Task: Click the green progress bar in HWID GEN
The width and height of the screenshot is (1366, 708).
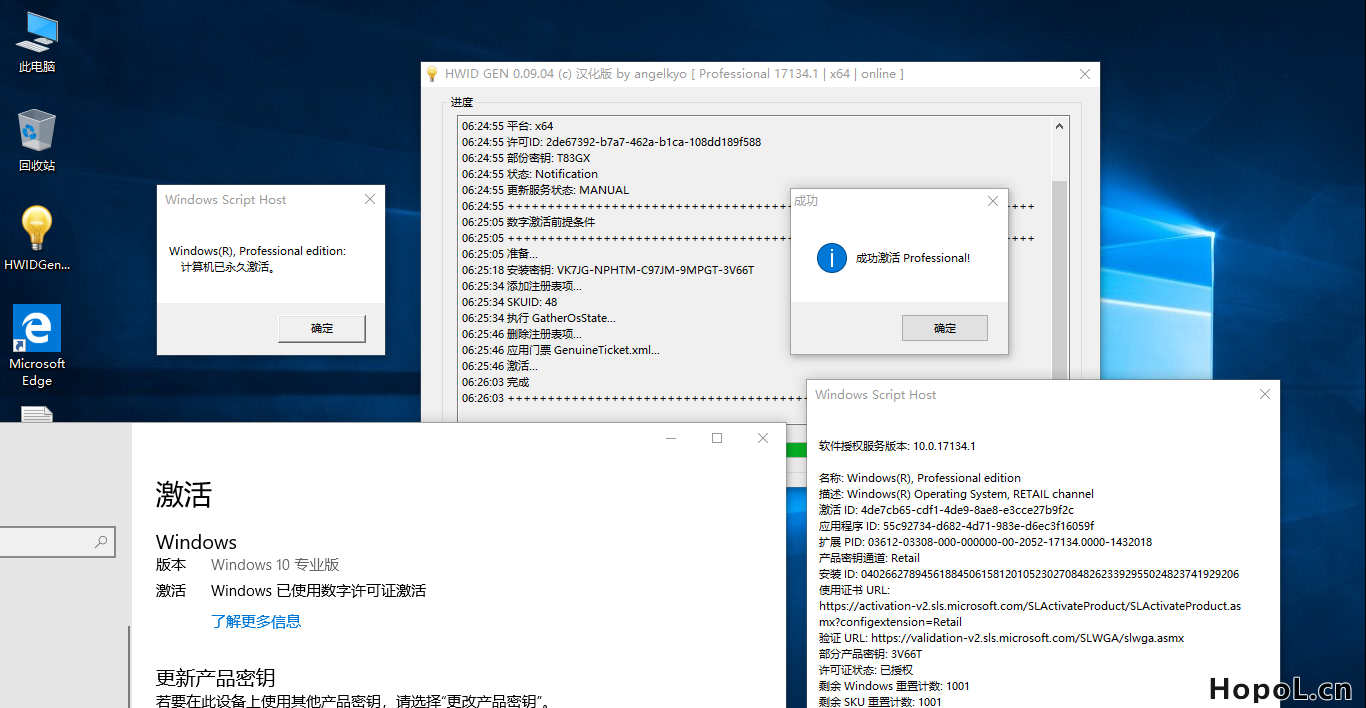Action: (796, 450)
